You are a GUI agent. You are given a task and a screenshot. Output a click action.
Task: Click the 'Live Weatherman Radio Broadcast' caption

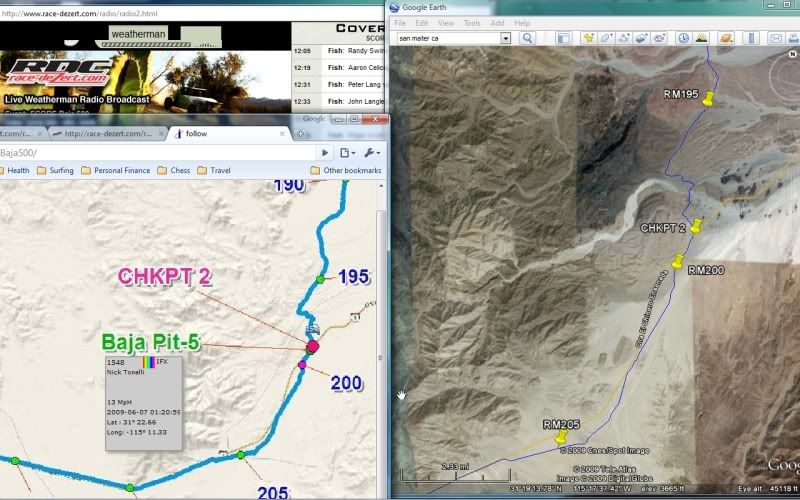[77, 99]
